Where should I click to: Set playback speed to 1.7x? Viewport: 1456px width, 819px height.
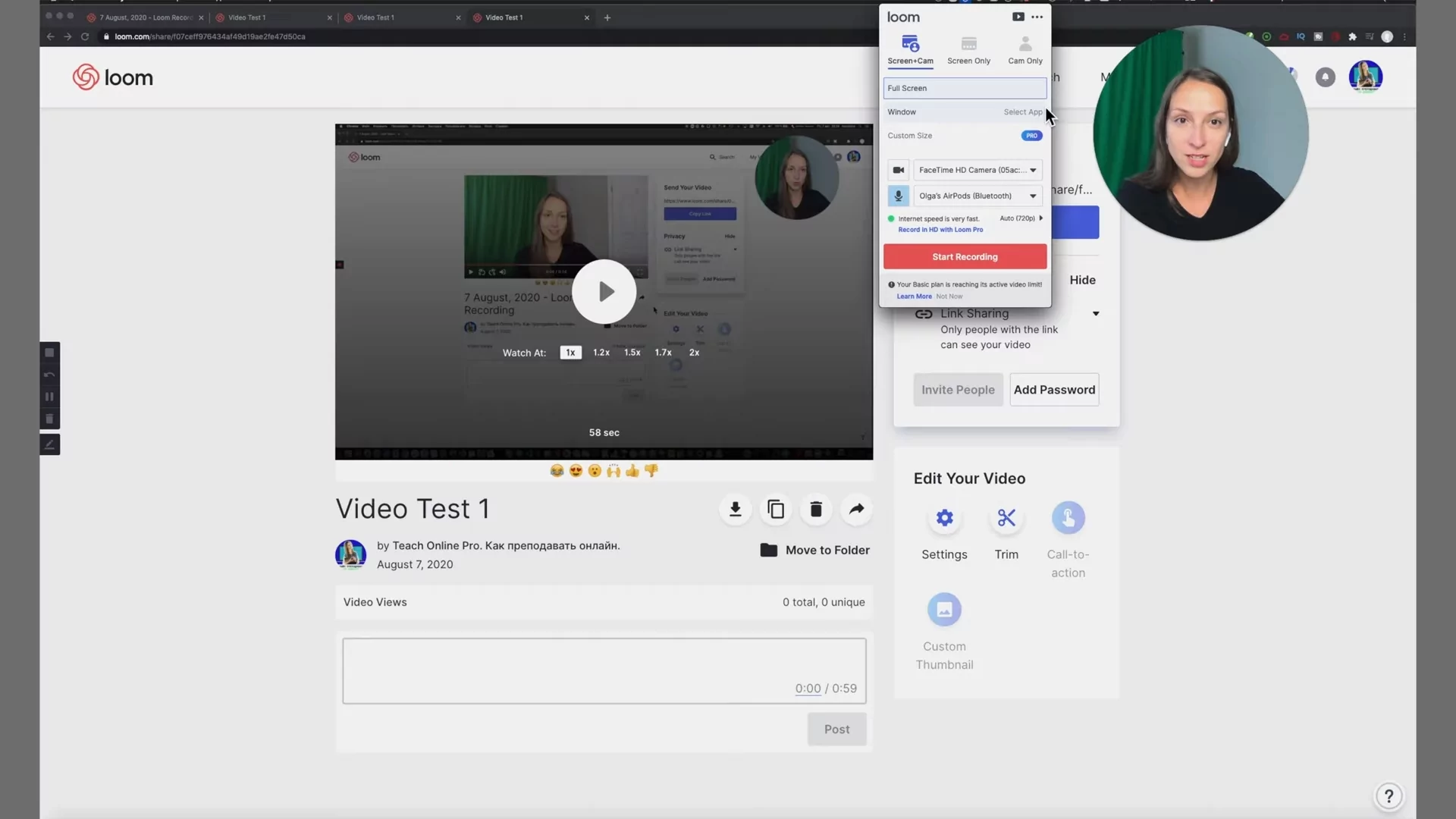[663, 353]
